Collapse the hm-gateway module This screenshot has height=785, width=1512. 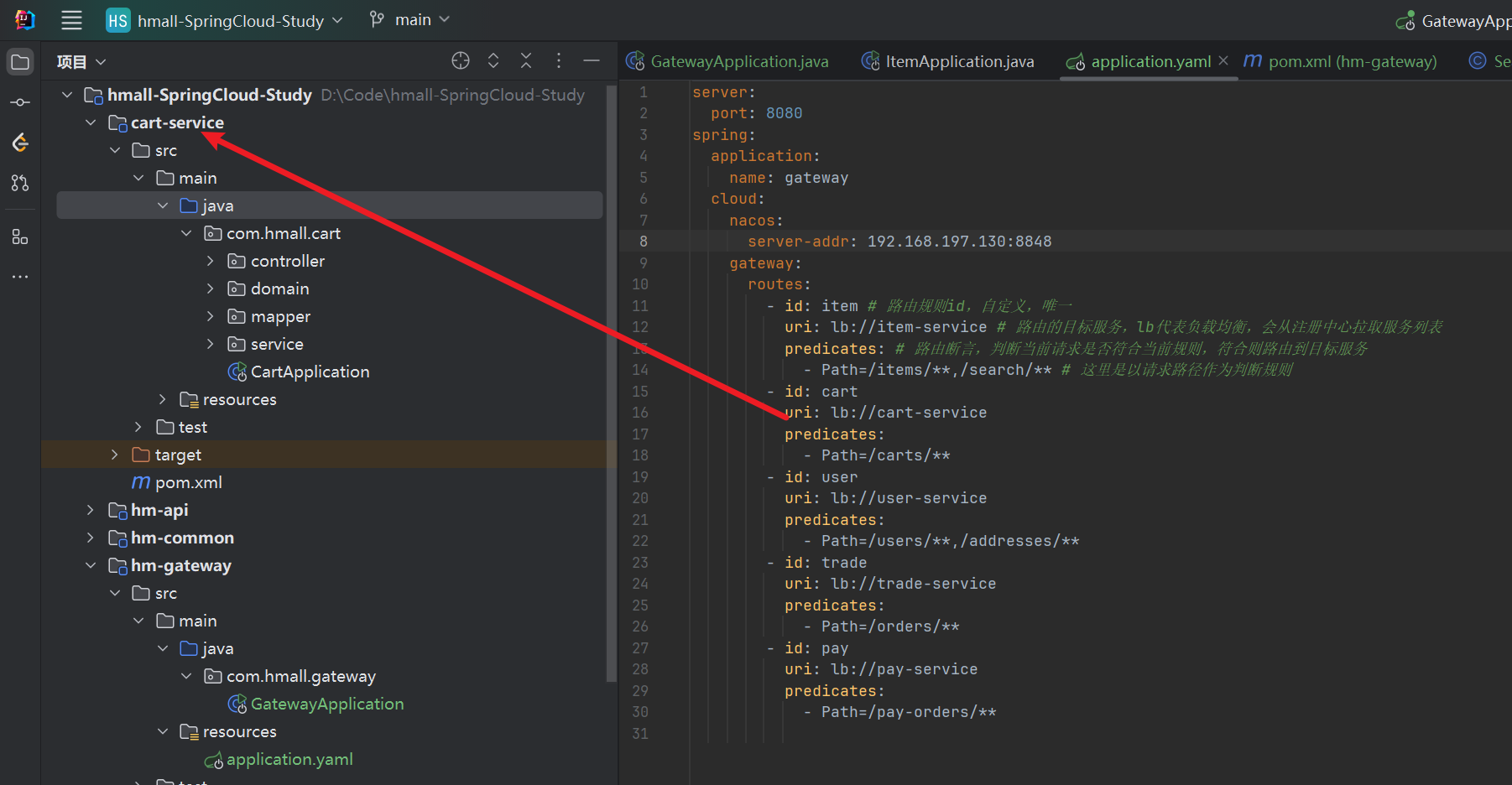click(91, 565)
